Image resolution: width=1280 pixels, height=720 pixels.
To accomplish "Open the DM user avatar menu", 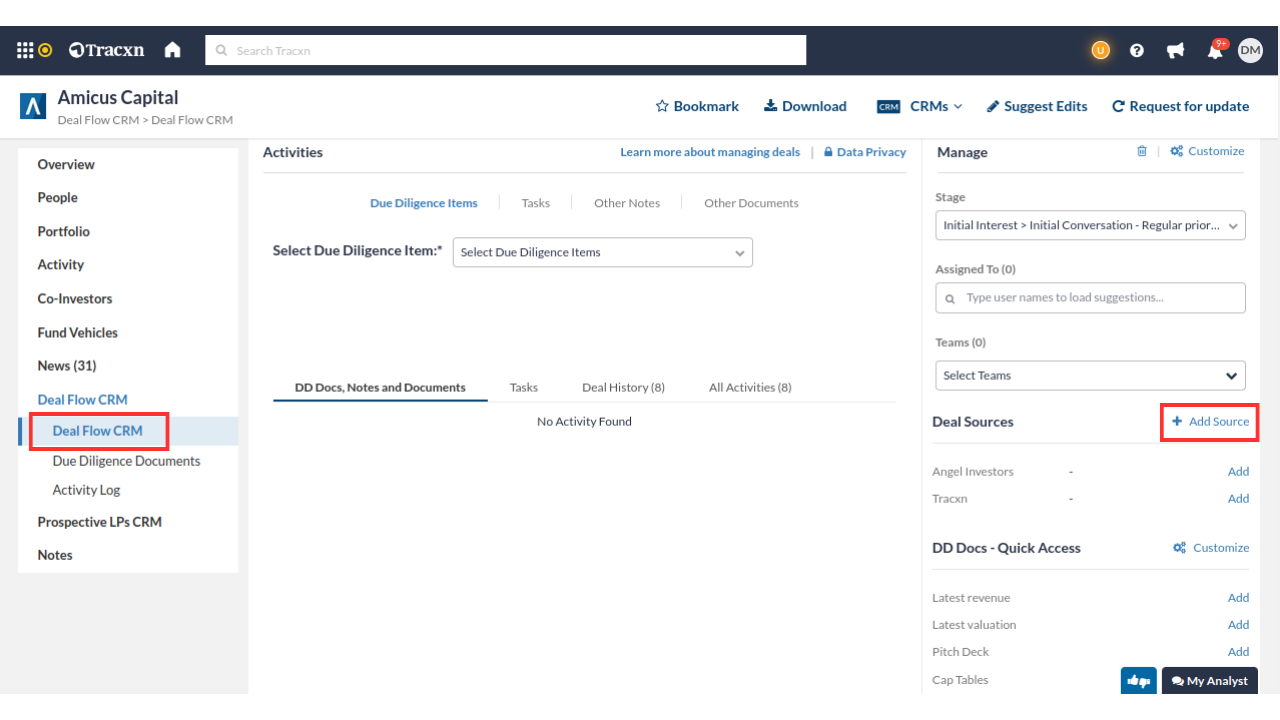I will [x=1250, y=50].
